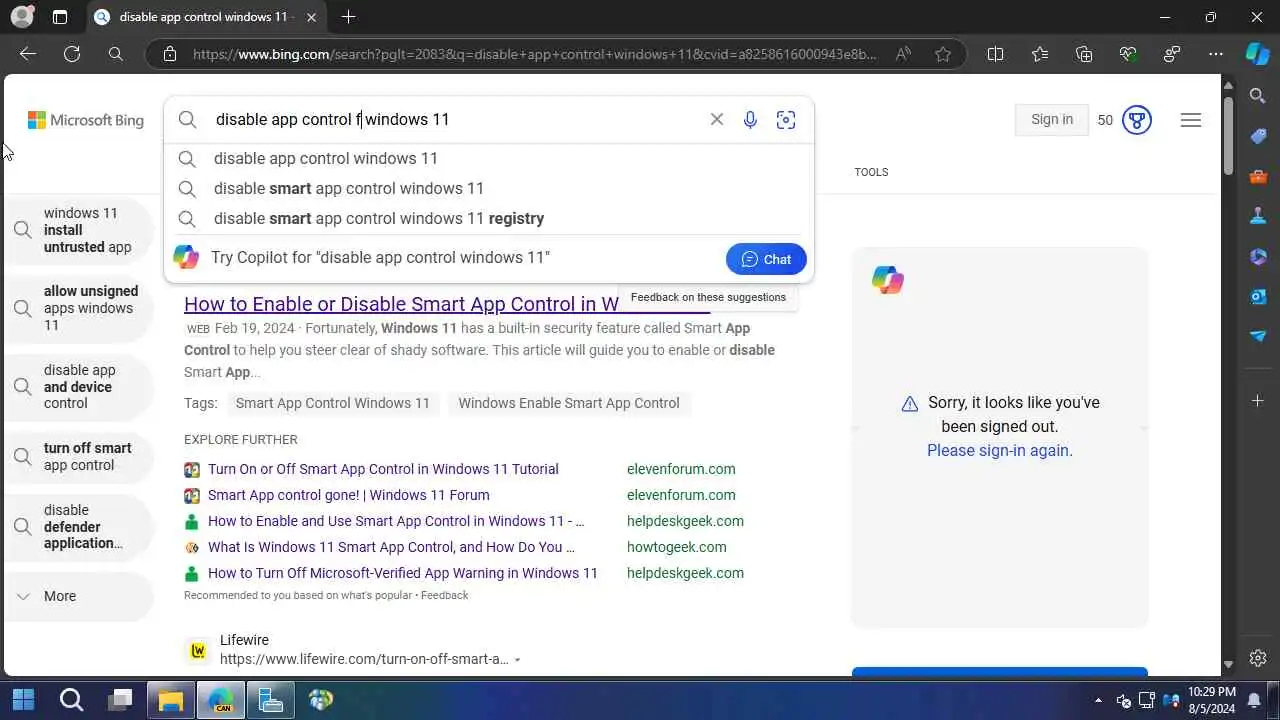Search related 'windows 11 install untrusted app'
Image resolution: width=1280 pixels, height=720 pixels.
[x=79, y=230]
